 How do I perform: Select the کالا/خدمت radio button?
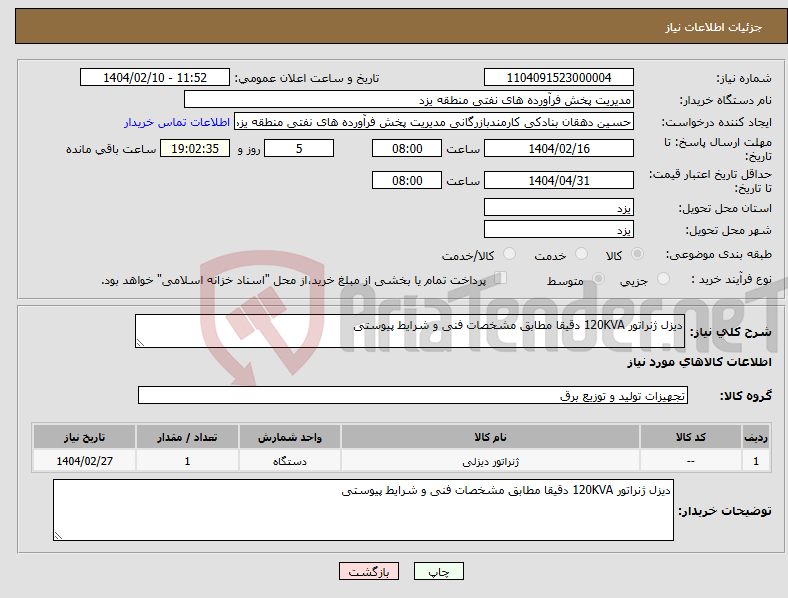pyautogui.click(x=509, y=254)
